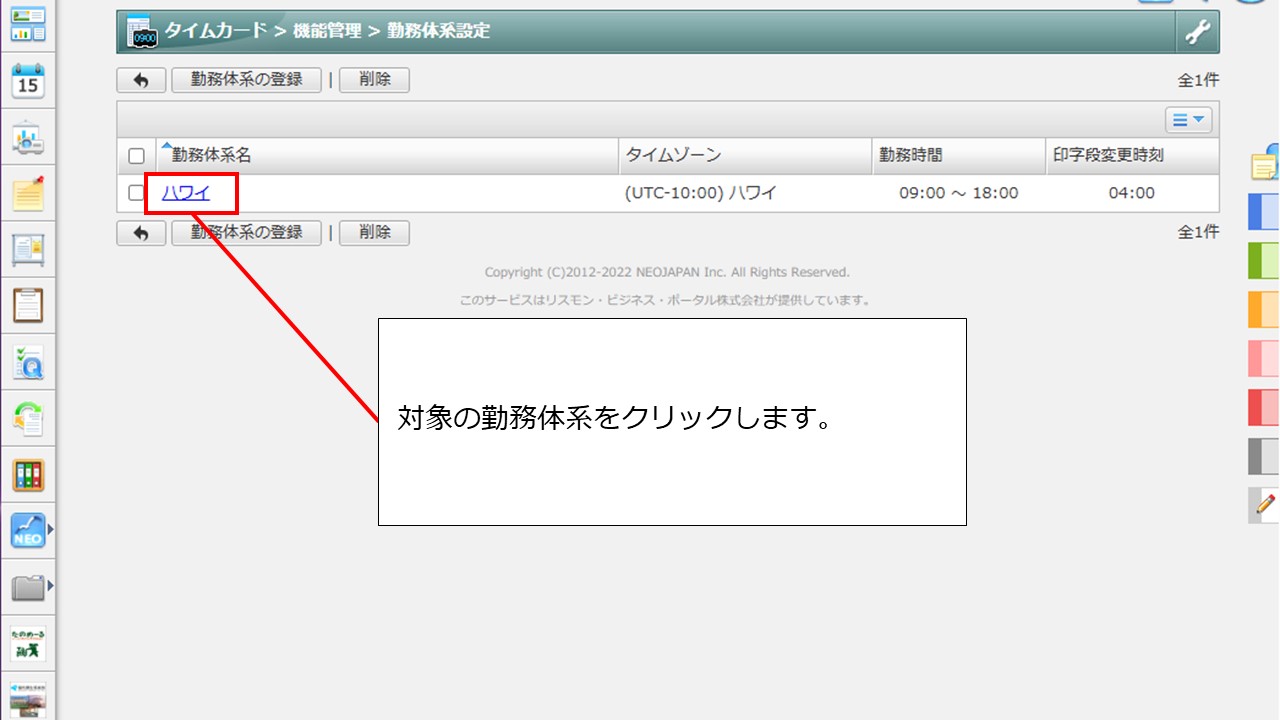Click the 削除 button below the table

point(374,233)
